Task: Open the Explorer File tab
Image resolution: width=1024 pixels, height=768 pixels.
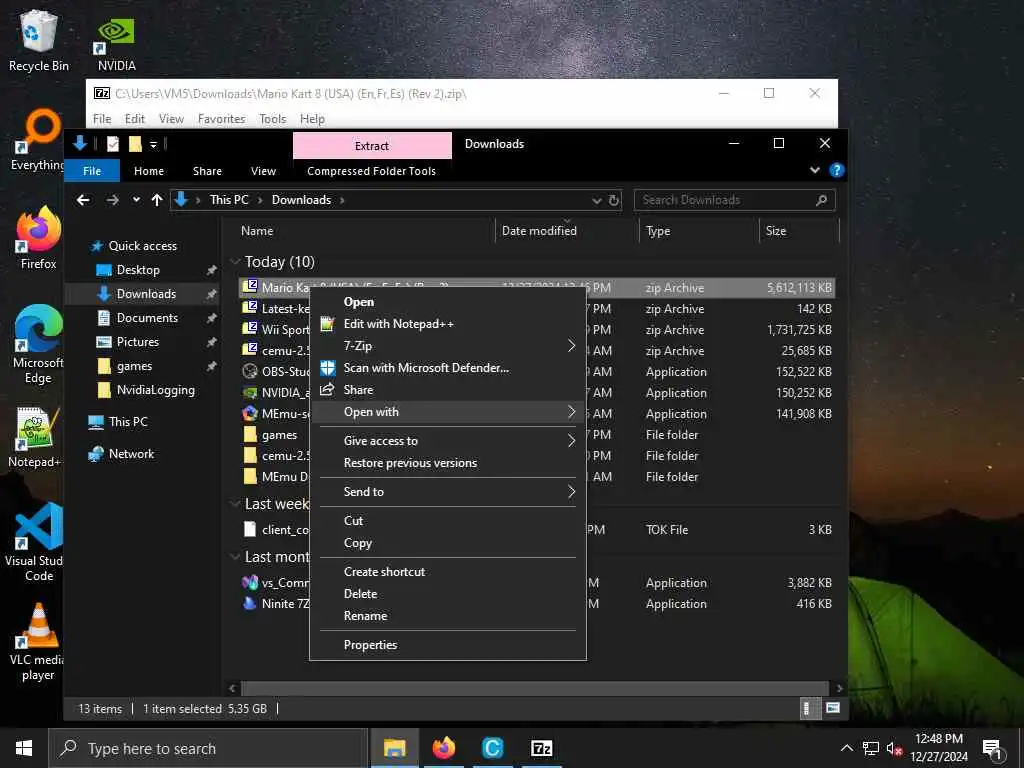Action: 92,170
